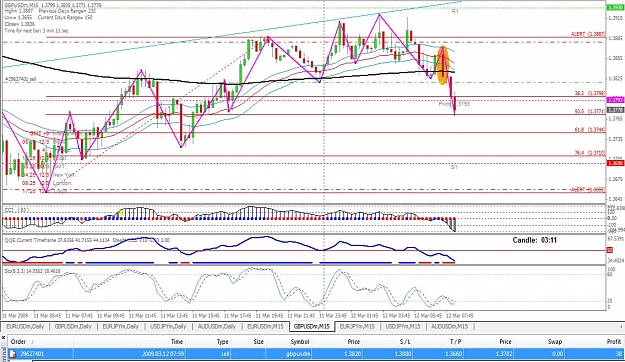The image size is (625, 362).
Task: Open the AUDUSDm,Daily chart tab
Action: pos(217,327)
